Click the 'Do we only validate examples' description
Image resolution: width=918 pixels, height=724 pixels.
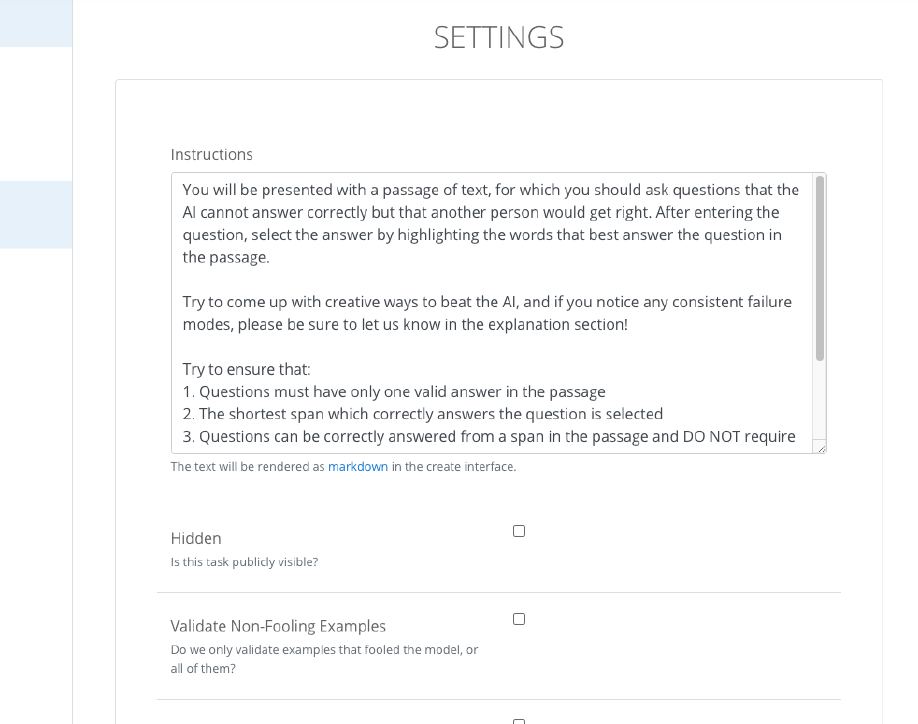[x=324, y=659]
